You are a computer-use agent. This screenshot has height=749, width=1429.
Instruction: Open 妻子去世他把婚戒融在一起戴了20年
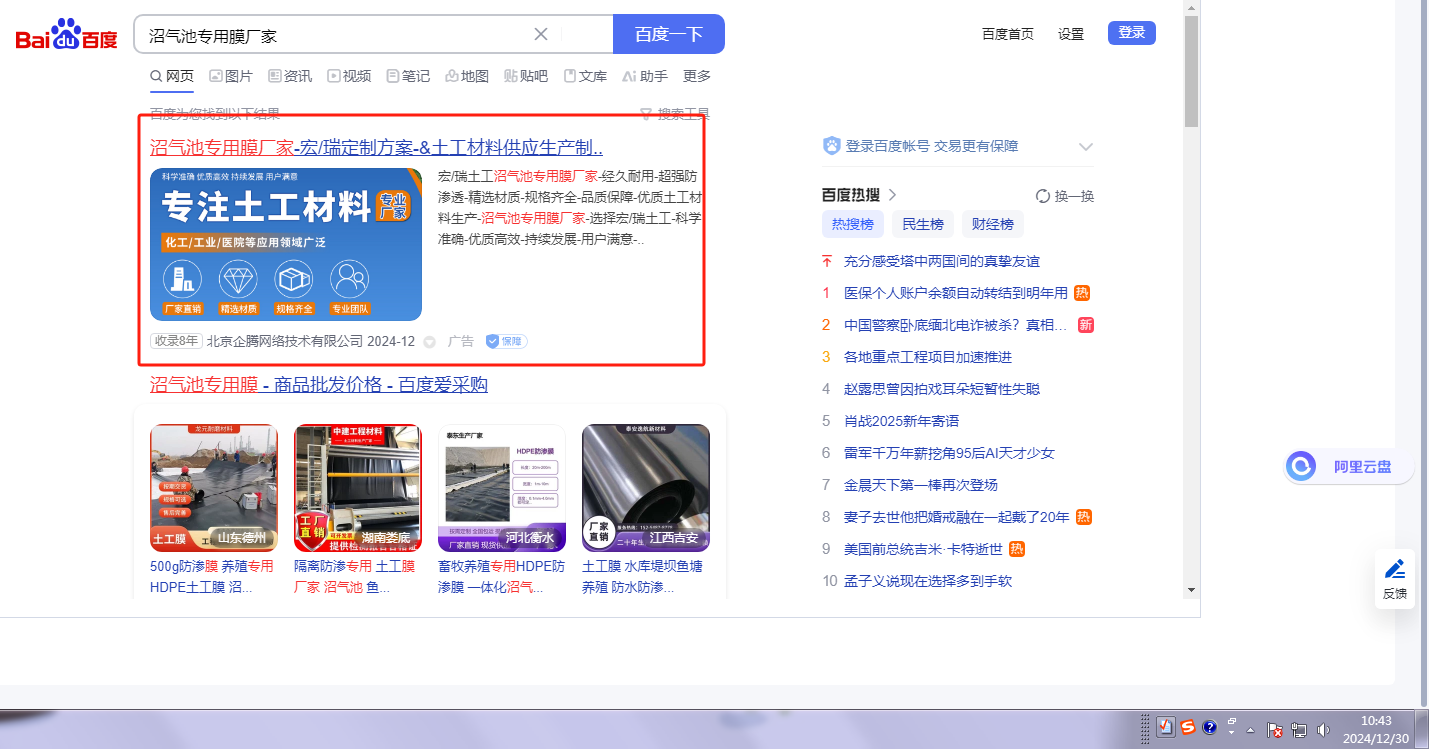[x=957, y=517]
